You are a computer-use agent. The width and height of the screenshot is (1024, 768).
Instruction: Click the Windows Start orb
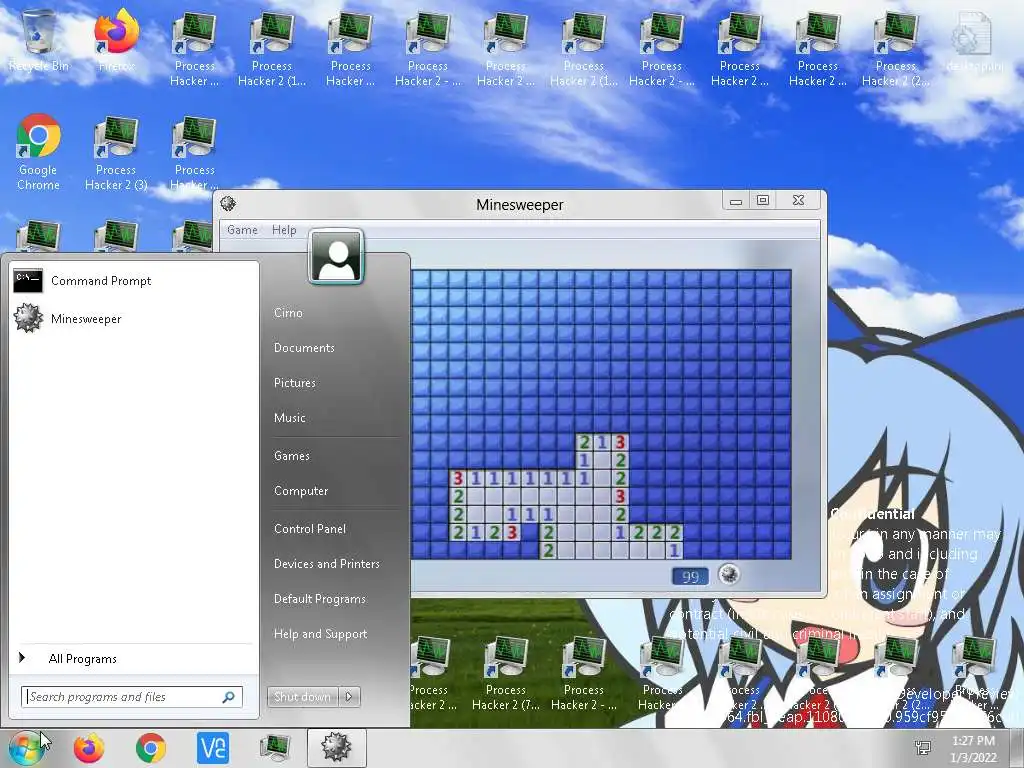25,748
